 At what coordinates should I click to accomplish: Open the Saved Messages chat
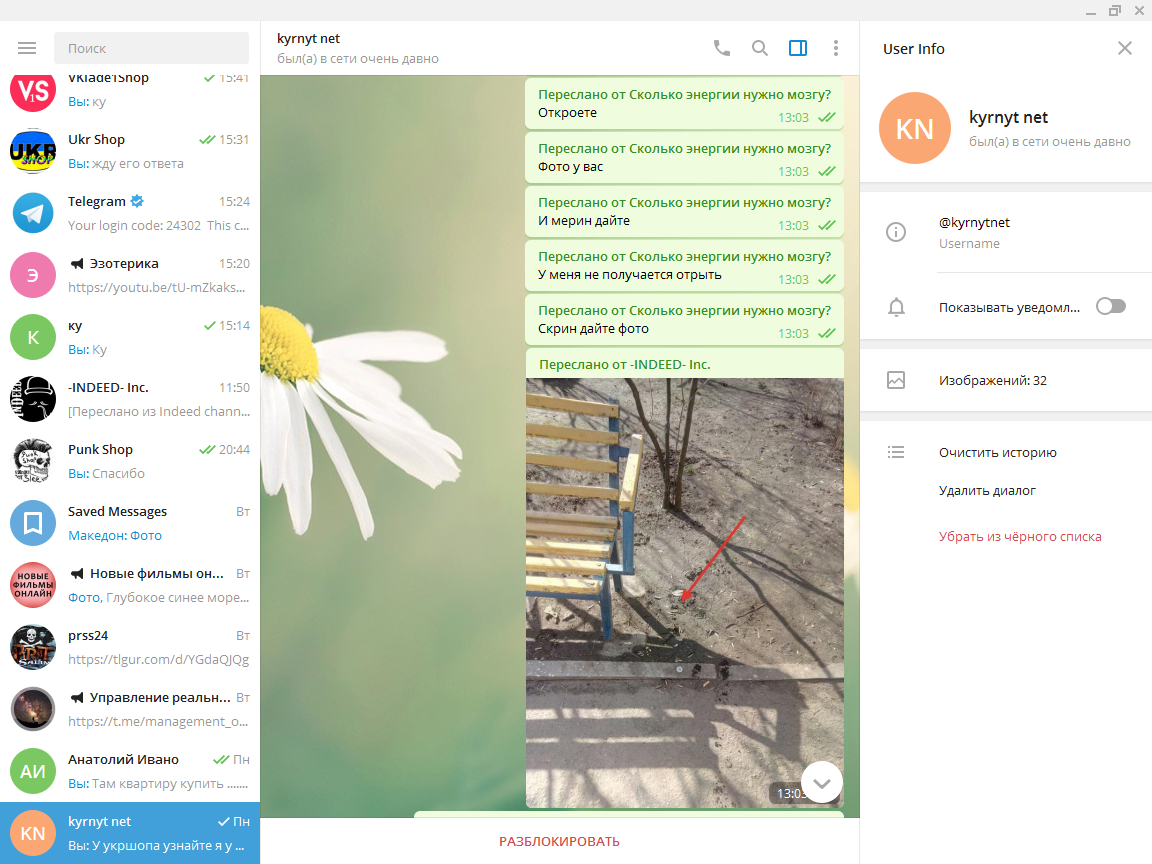130,523
